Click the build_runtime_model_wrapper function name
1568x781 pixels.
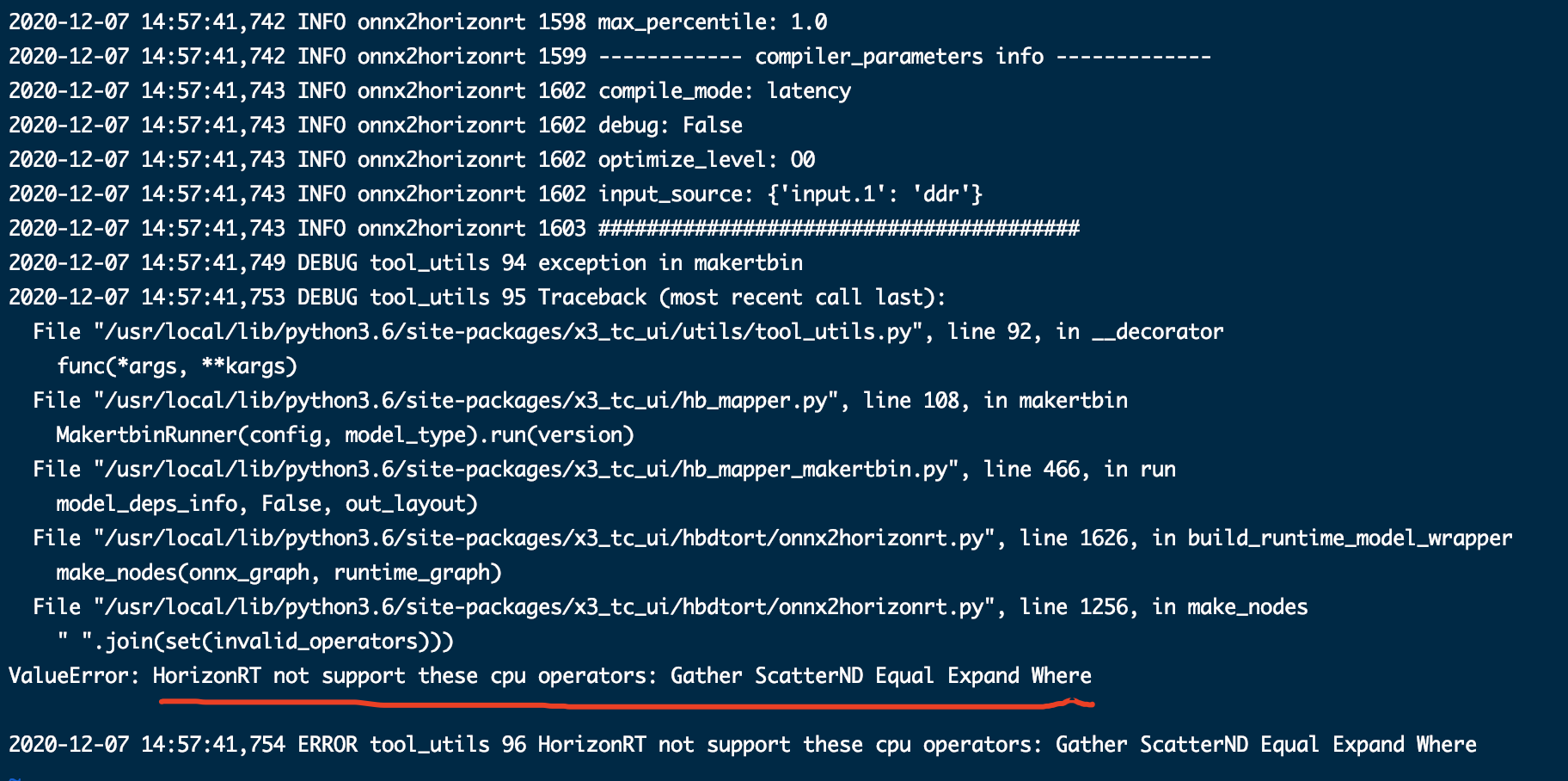[1349, 538]
